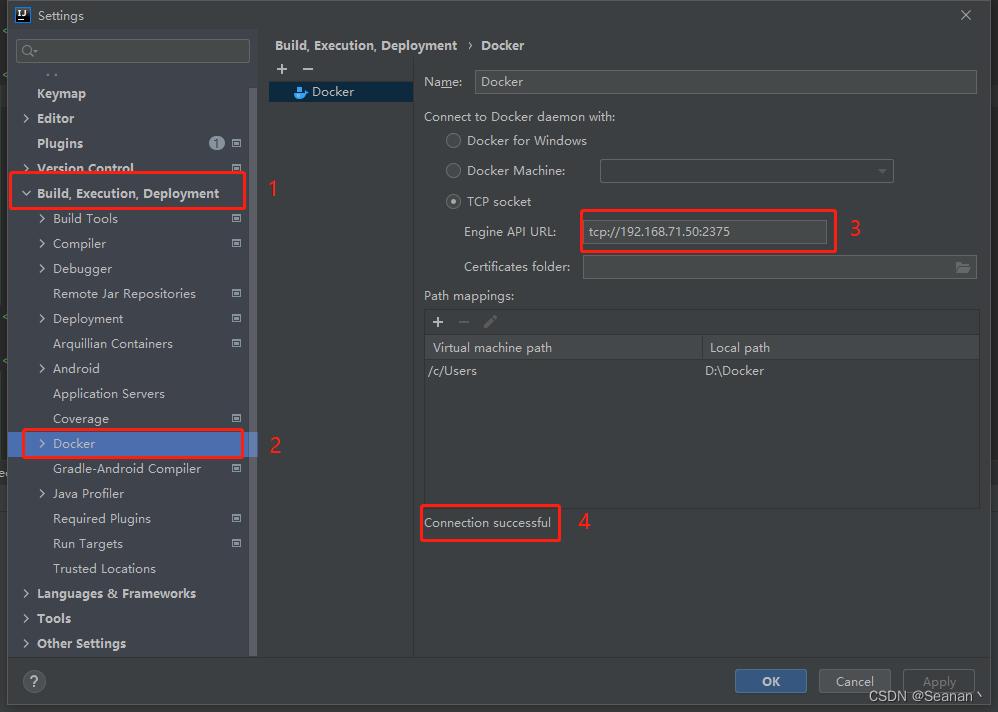
Task: Click the Engine API URL field
Action: click(x=705, y=232)
